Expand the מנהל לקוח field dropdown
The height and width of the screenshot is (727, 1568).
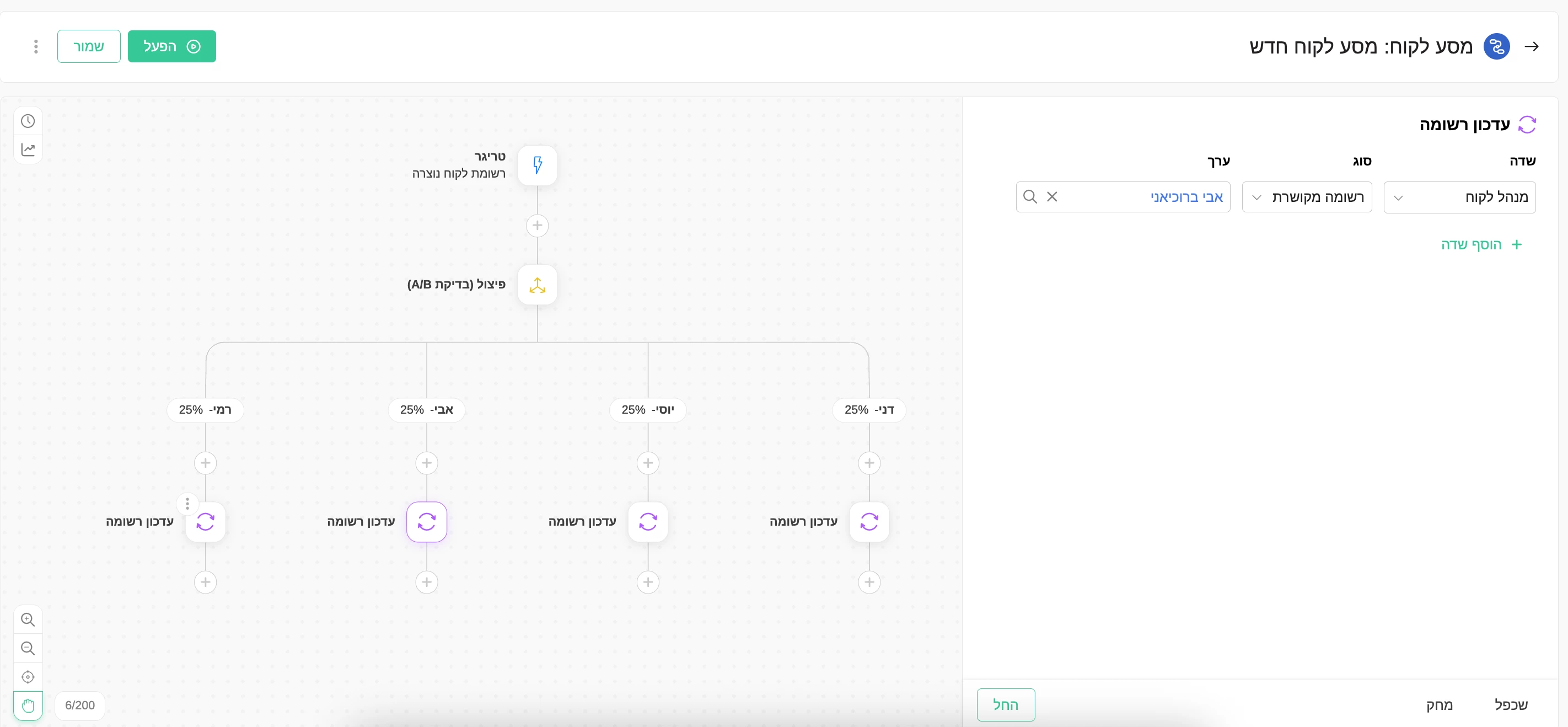point(1458,197)
